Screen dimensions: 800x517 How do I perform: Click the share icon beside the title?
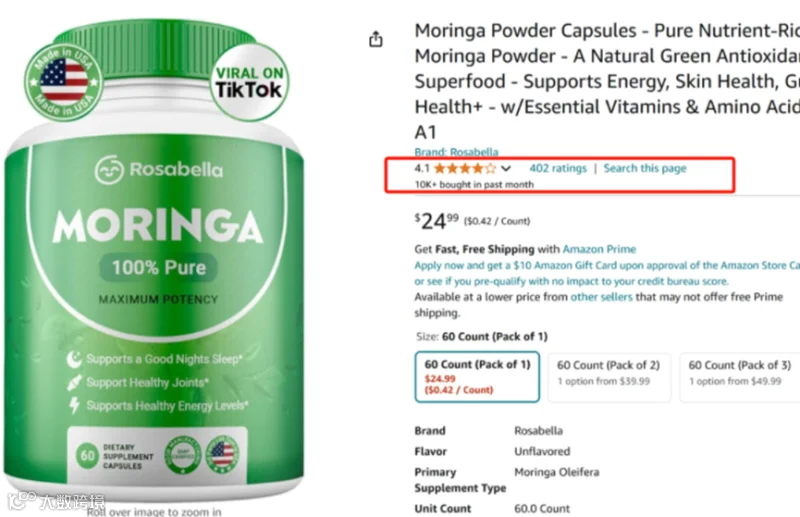click(376, 39)
